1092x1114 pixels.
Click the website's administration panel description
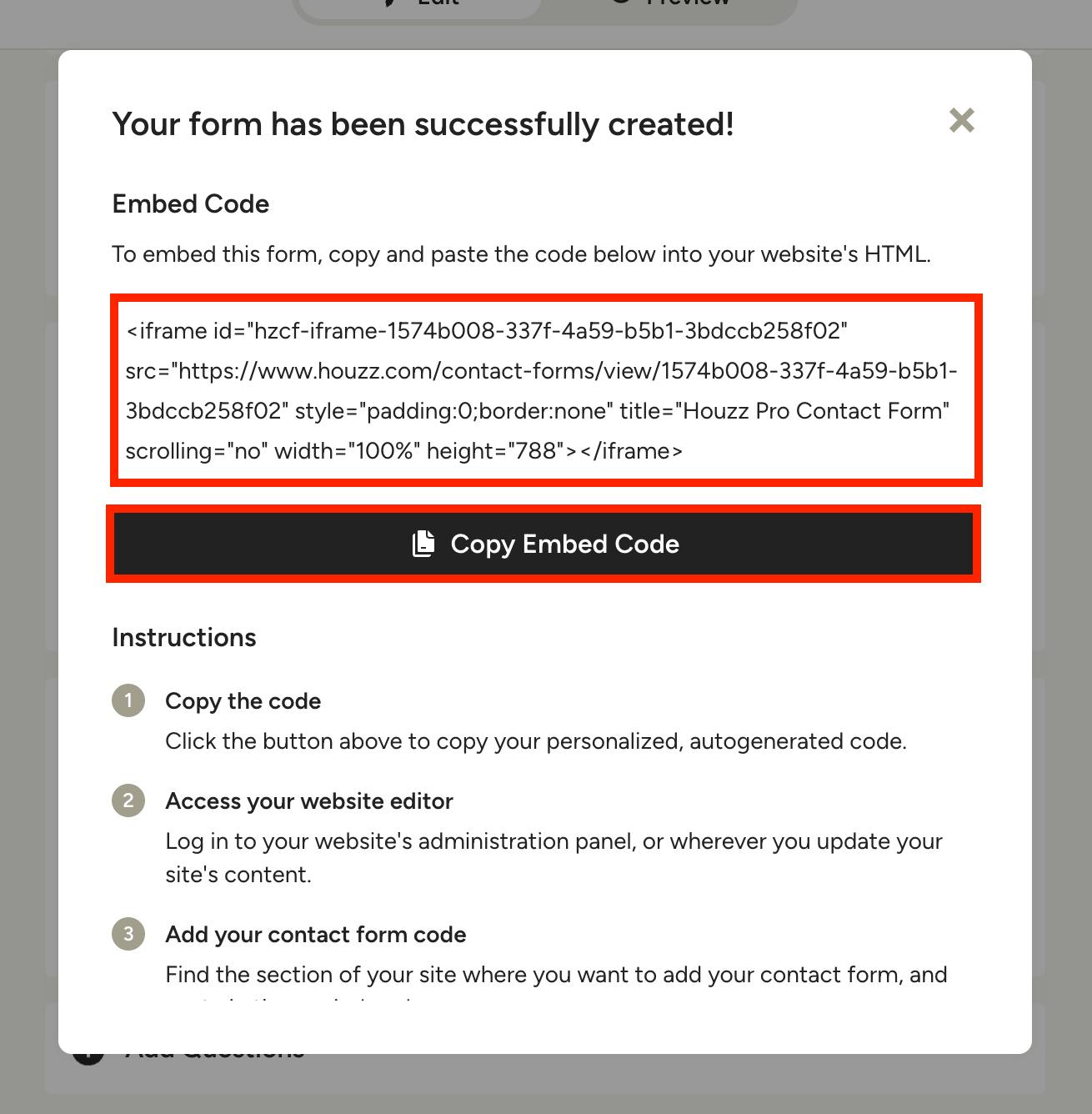pos(554,858)
